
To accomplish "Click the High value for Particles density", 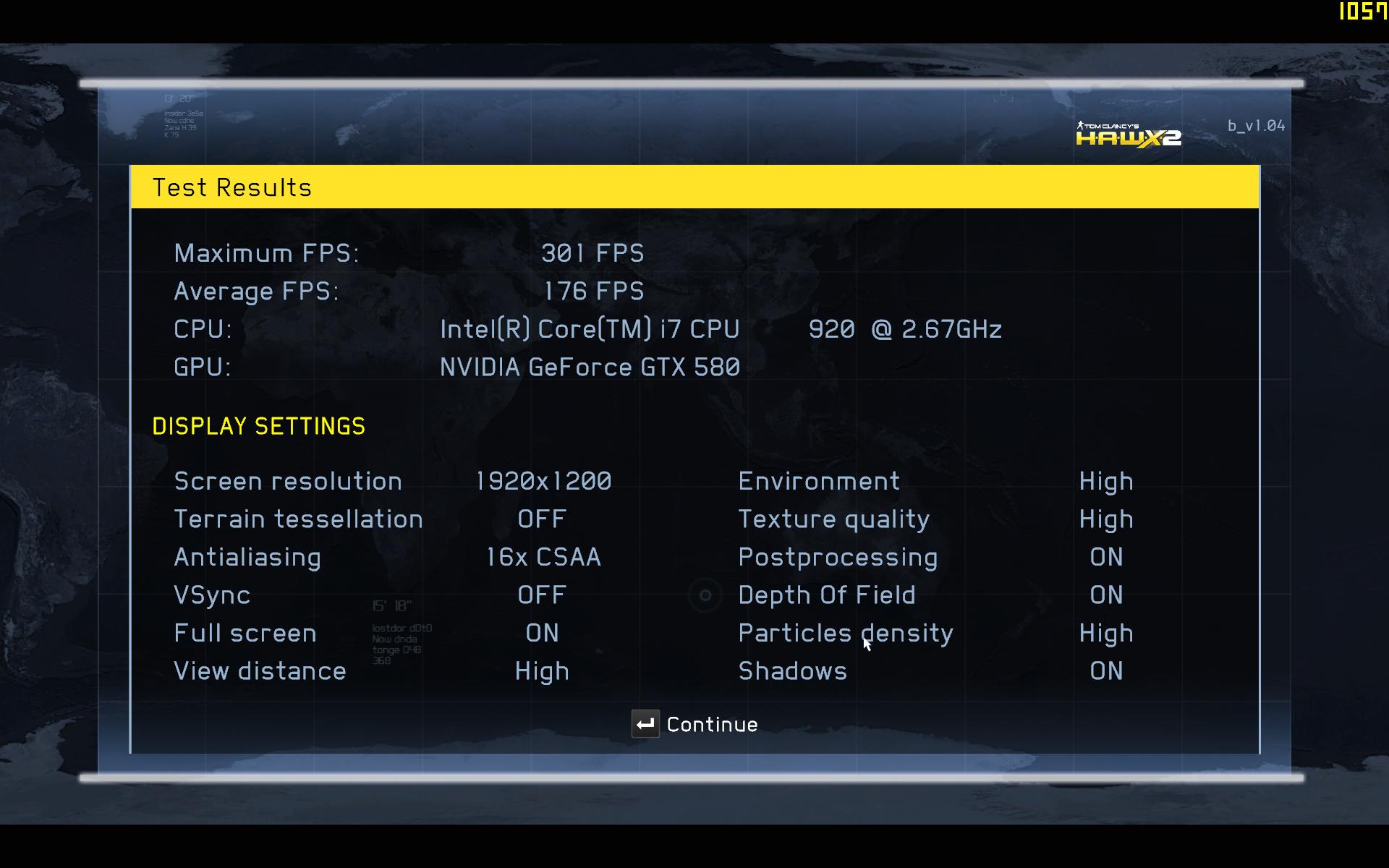I will click(x=1106, y=634).
